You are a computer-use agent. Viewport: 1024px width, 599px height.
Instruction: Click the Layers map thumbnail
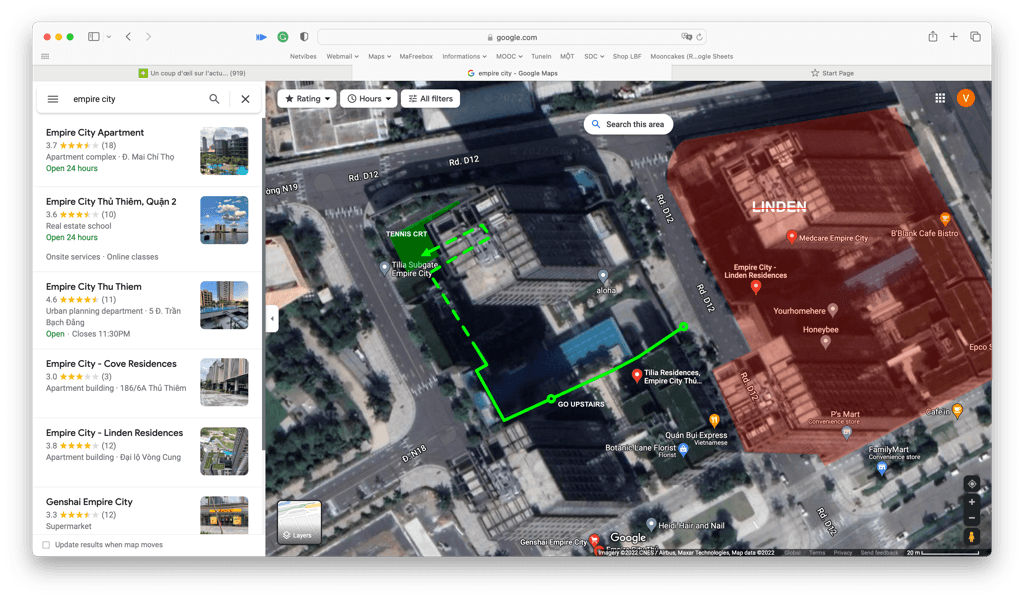pos(299,521)
